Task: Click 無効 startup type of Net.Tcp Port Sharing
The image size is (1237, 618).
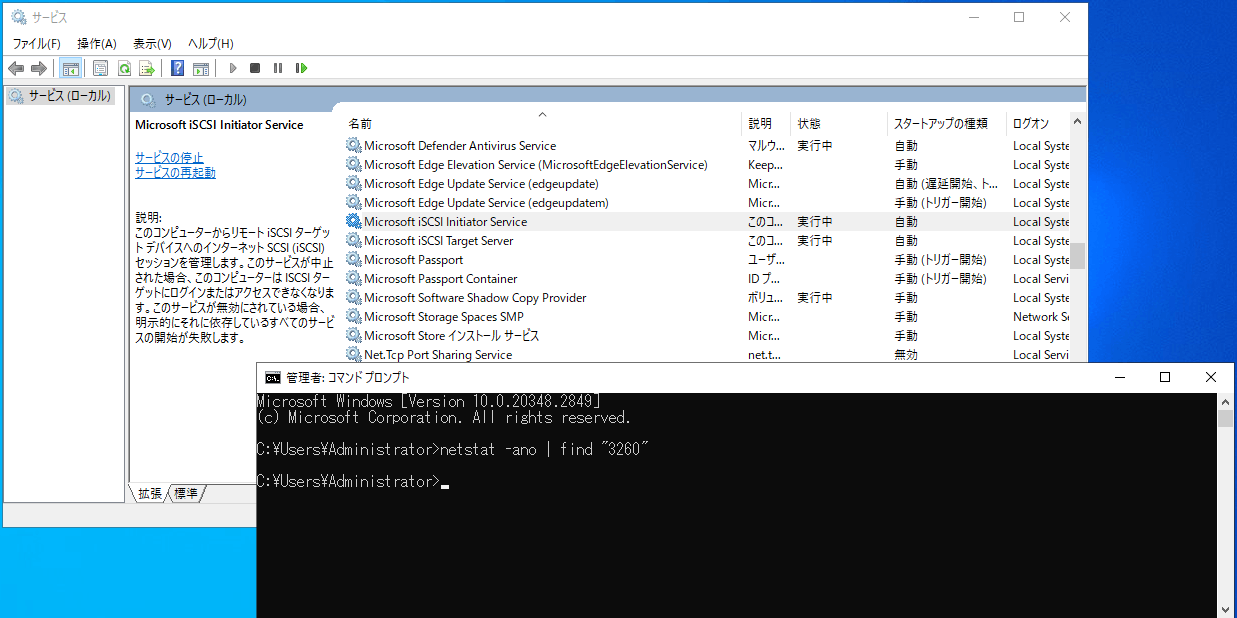Action: click(906, 354)
